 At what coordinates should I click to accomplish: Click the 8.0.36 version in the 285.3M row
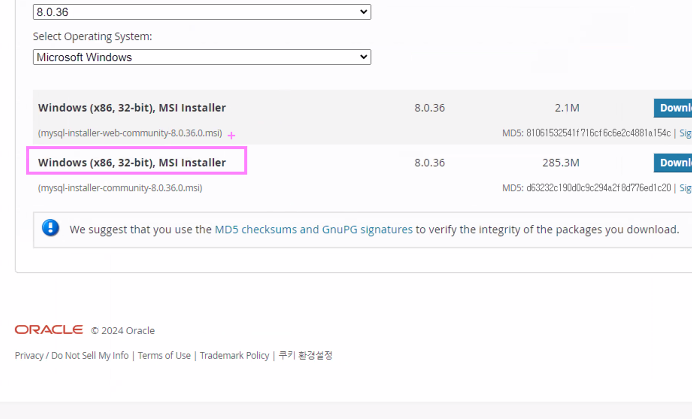pos(429,163)
